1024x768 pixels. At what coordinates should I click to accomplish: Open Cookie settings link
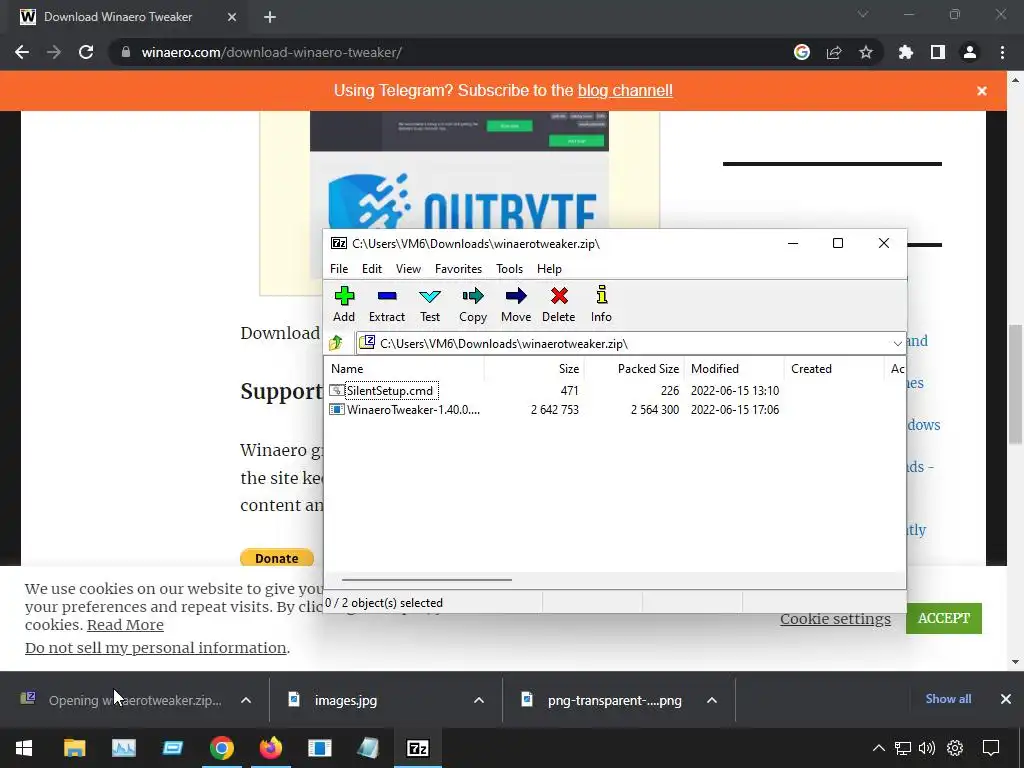[x=835, y=618]
